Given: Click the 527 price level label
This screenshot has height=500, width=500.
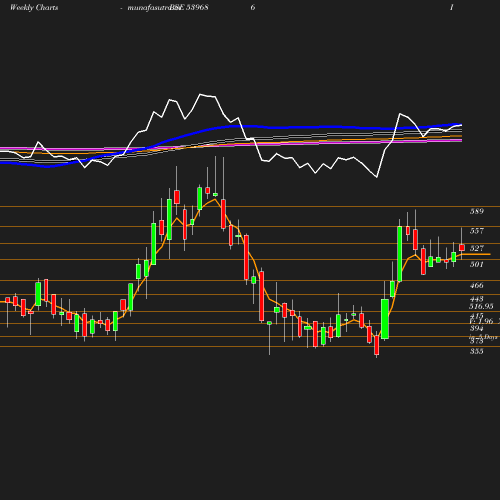Looking at the screenshot, I should click(x=477, y=248).
